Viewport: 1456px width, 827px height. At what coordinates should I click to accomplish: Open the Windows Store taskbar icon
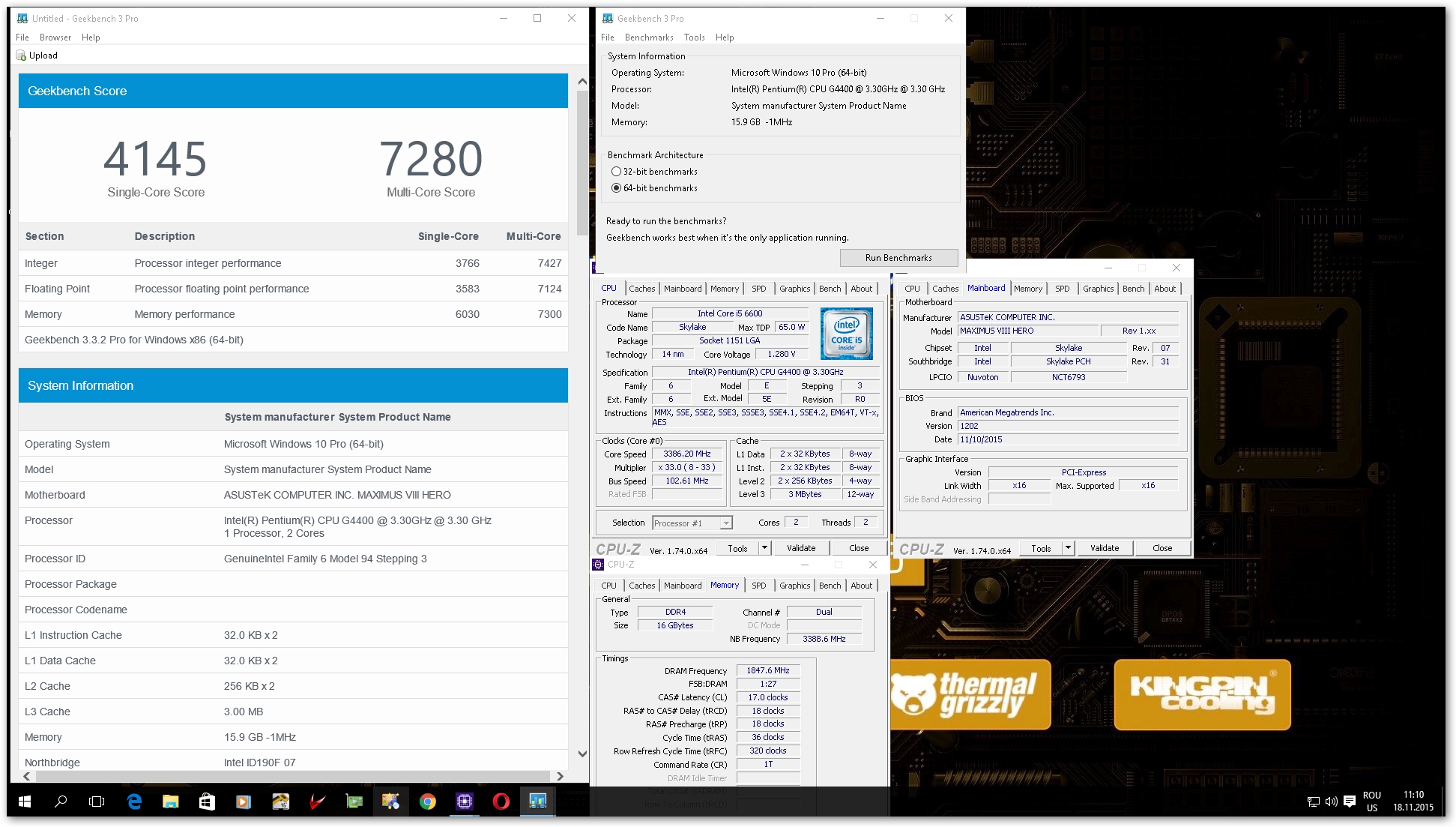coord(207,802)
